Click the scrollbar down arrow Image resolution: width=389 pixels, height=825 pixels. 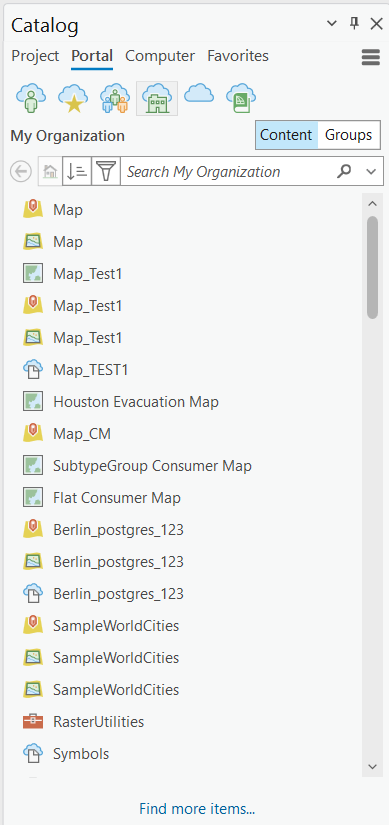tap(373, 767)
